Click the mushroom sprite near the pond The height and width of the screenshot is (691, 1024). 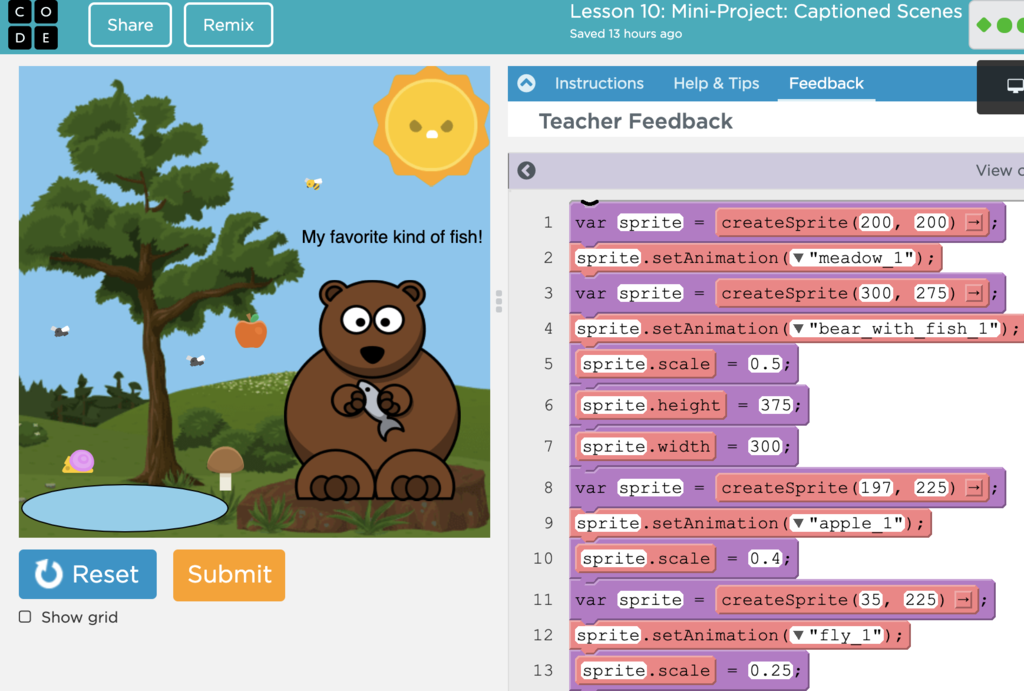[x=225, y=468]
